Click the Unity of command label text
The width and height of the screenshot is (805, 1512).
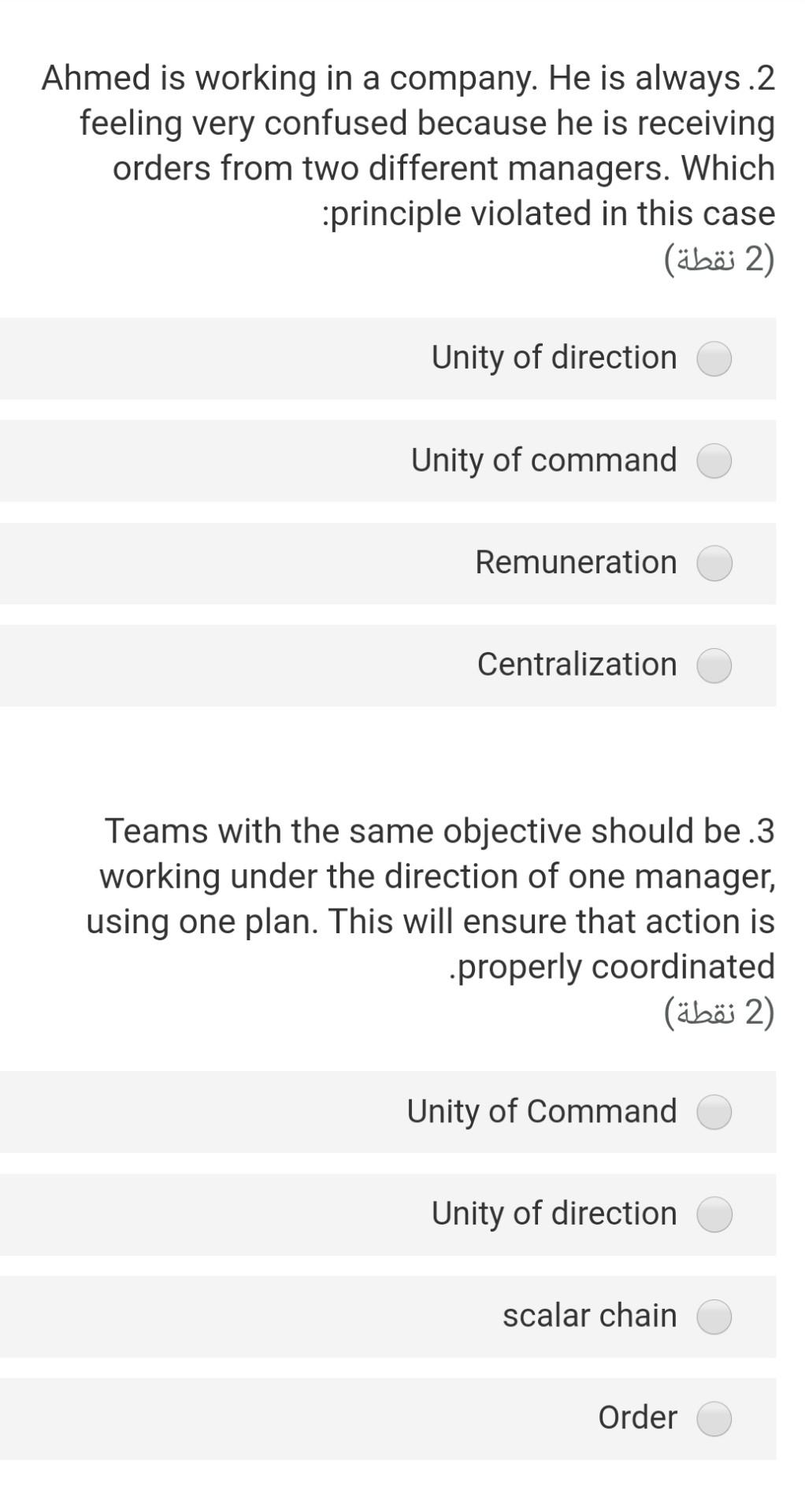[x=544, y=461]
